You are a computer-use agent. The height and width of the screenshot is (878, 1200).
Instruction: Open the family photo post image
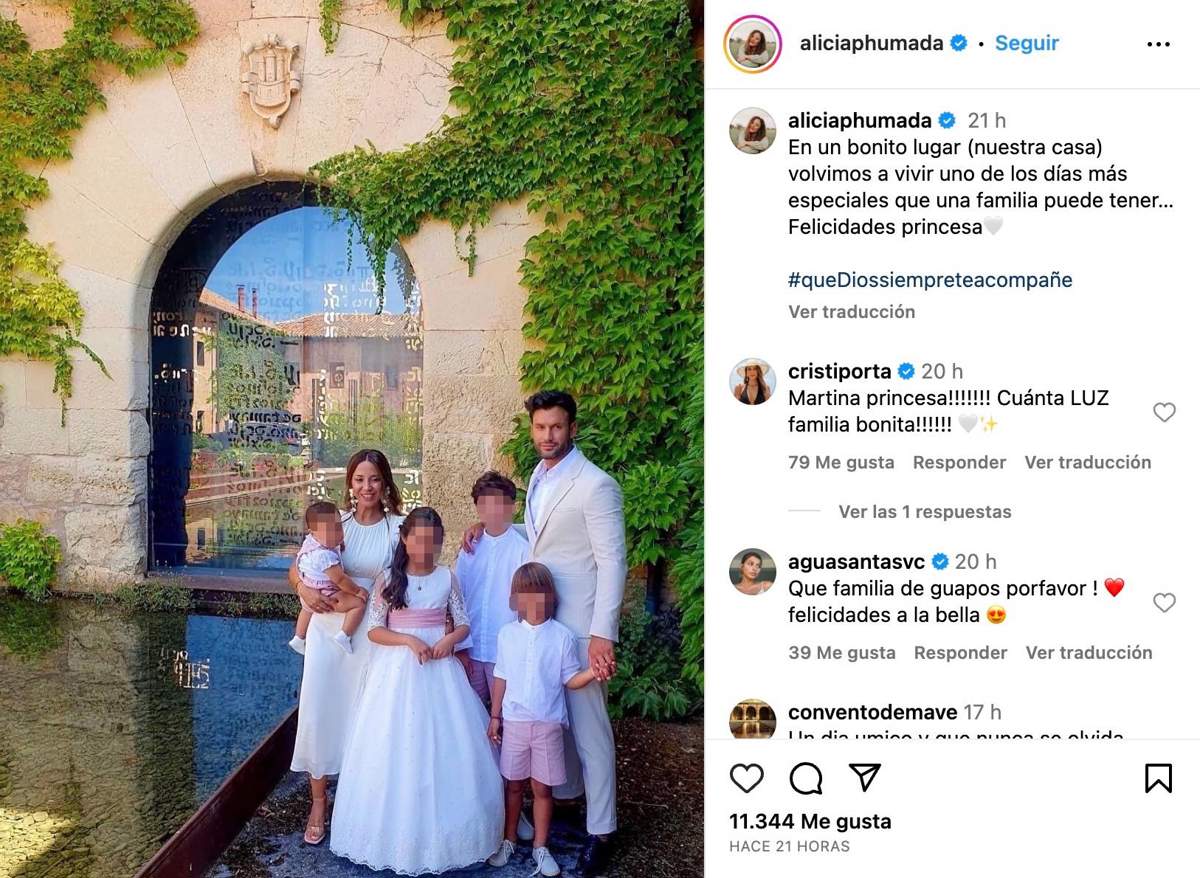point(352,439)
